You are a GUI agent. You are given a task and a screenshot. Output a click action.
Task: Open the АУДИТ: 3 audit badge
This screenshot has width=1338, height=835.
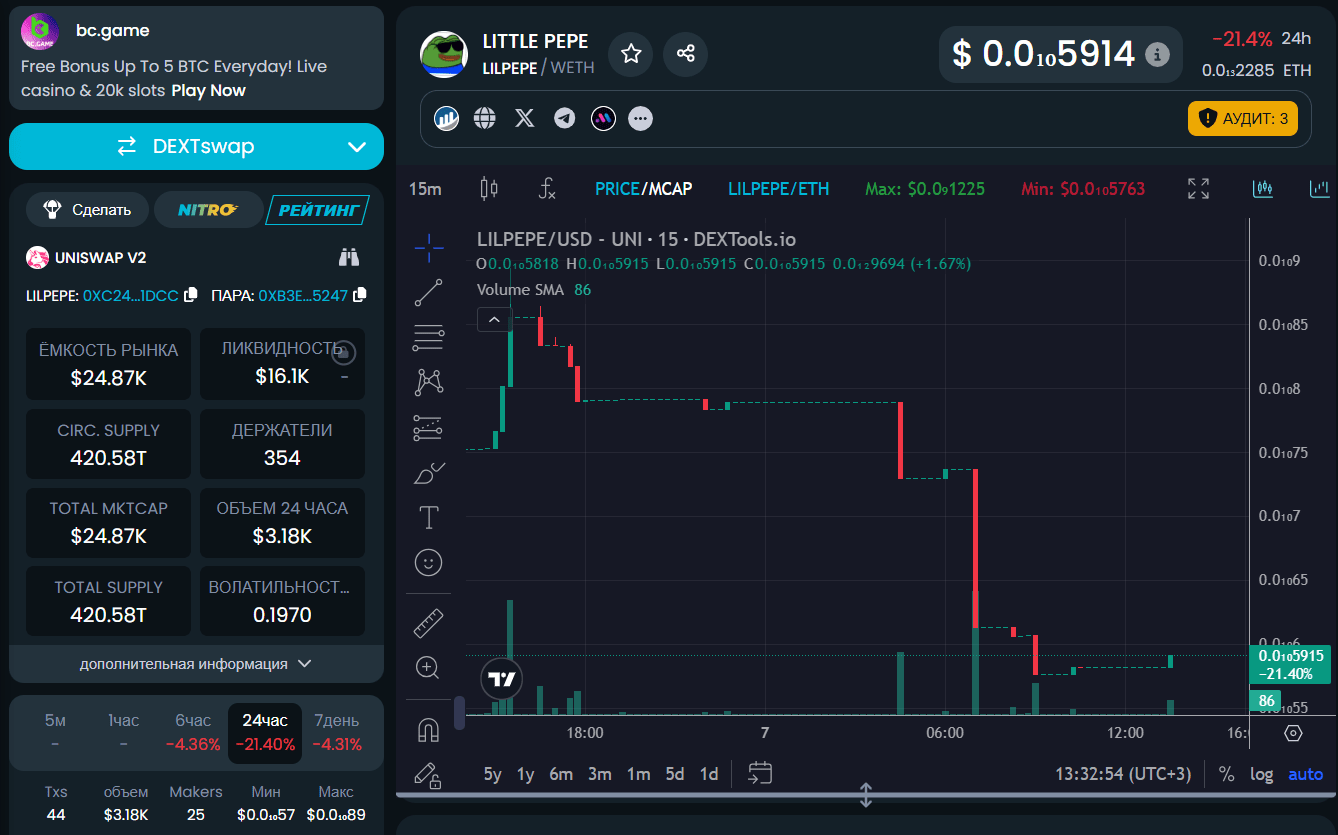click(1243, 118)
